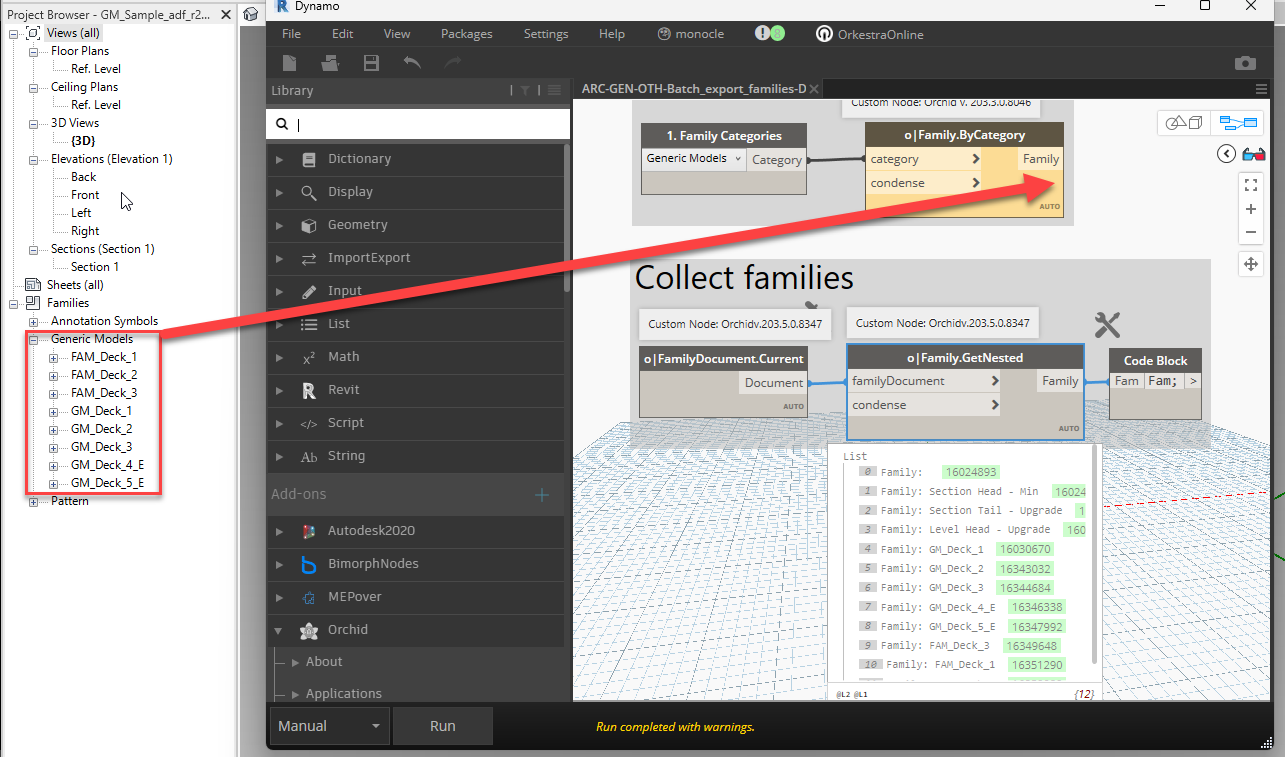This screenshot has width=1285, height=757.
Task: Open the Manual run mode dropdown
Action: (330, 726)
